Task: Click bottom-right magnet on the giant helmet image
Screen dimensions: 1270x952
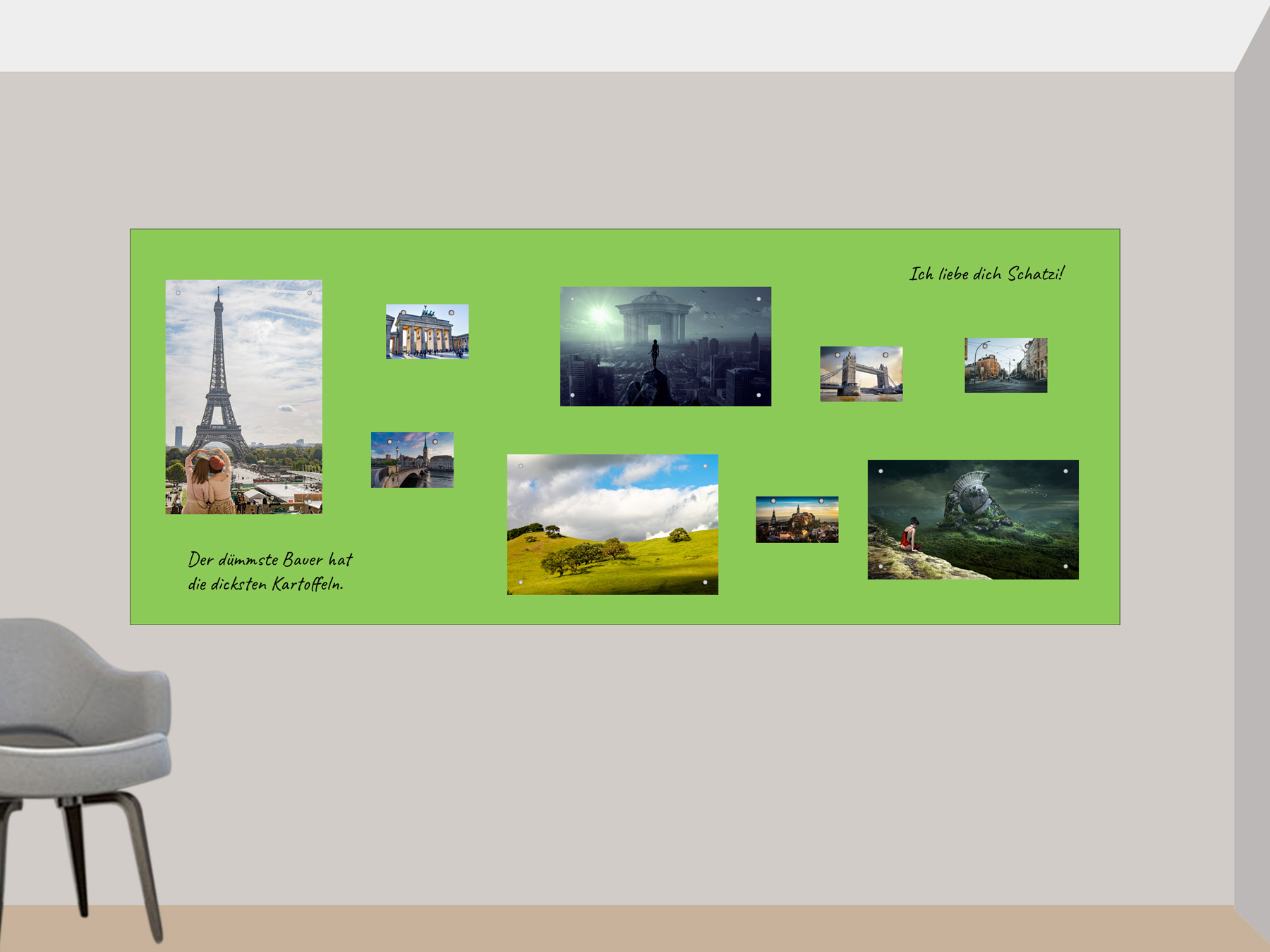Action: coord(1065,566)
